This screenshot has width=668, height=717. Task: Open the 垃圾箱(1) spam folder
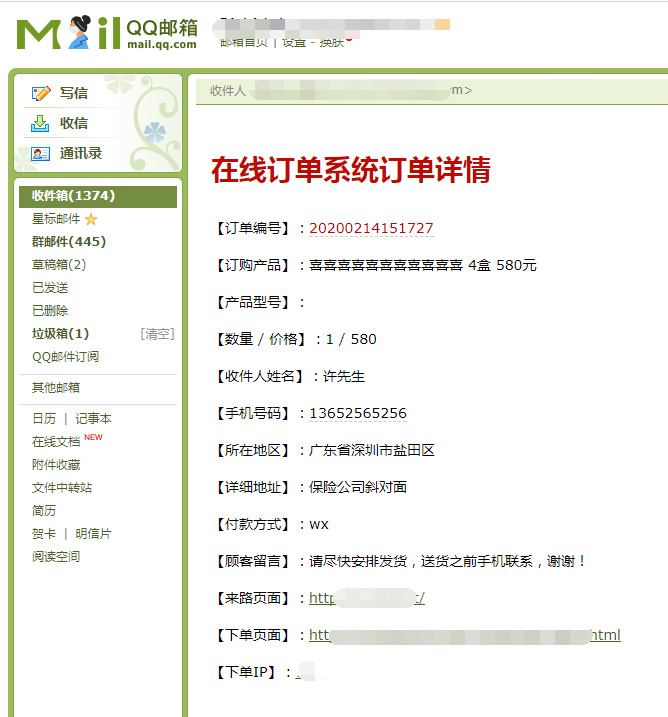point(60,334)
